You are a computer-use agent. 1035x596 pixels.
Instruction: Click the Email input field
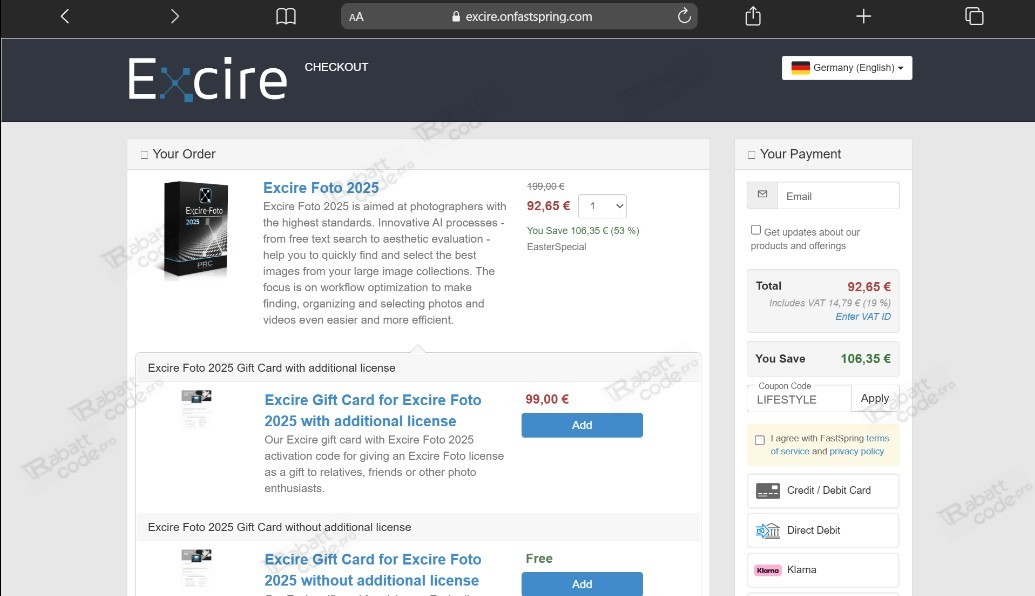[838, 196]
